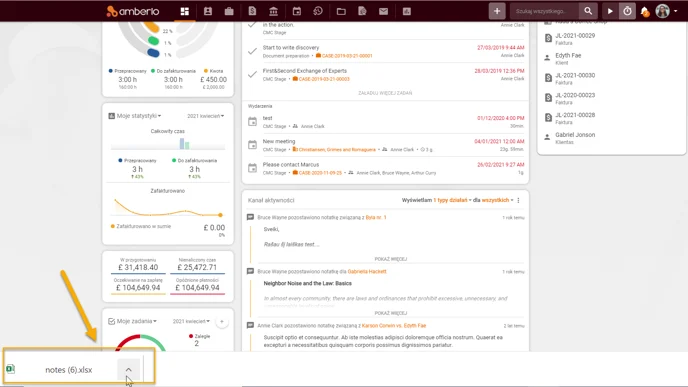Click the Całkowity czas bar chart

coord(168,143)
